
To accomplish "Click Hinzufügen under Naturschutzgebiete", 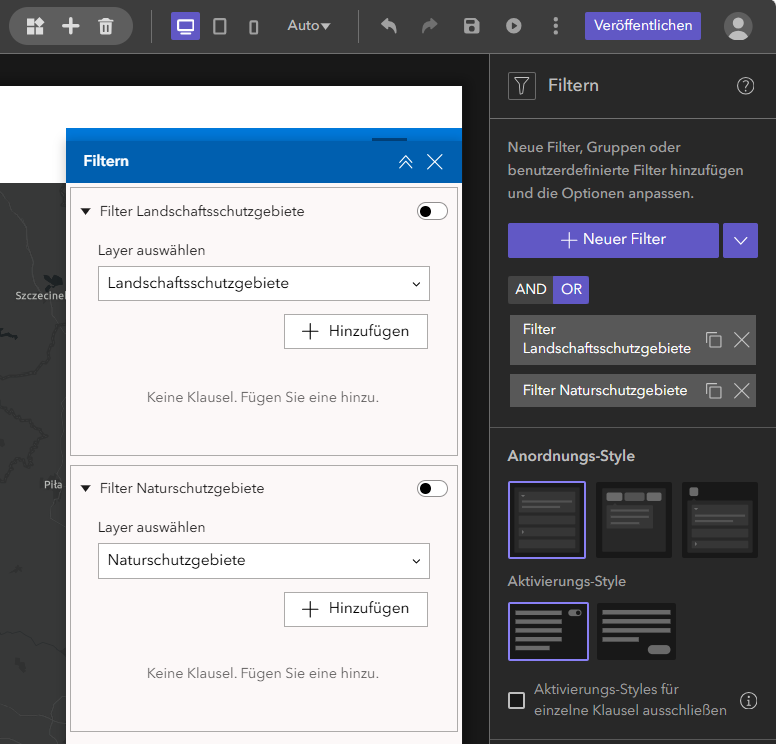I will coord(356,609).
